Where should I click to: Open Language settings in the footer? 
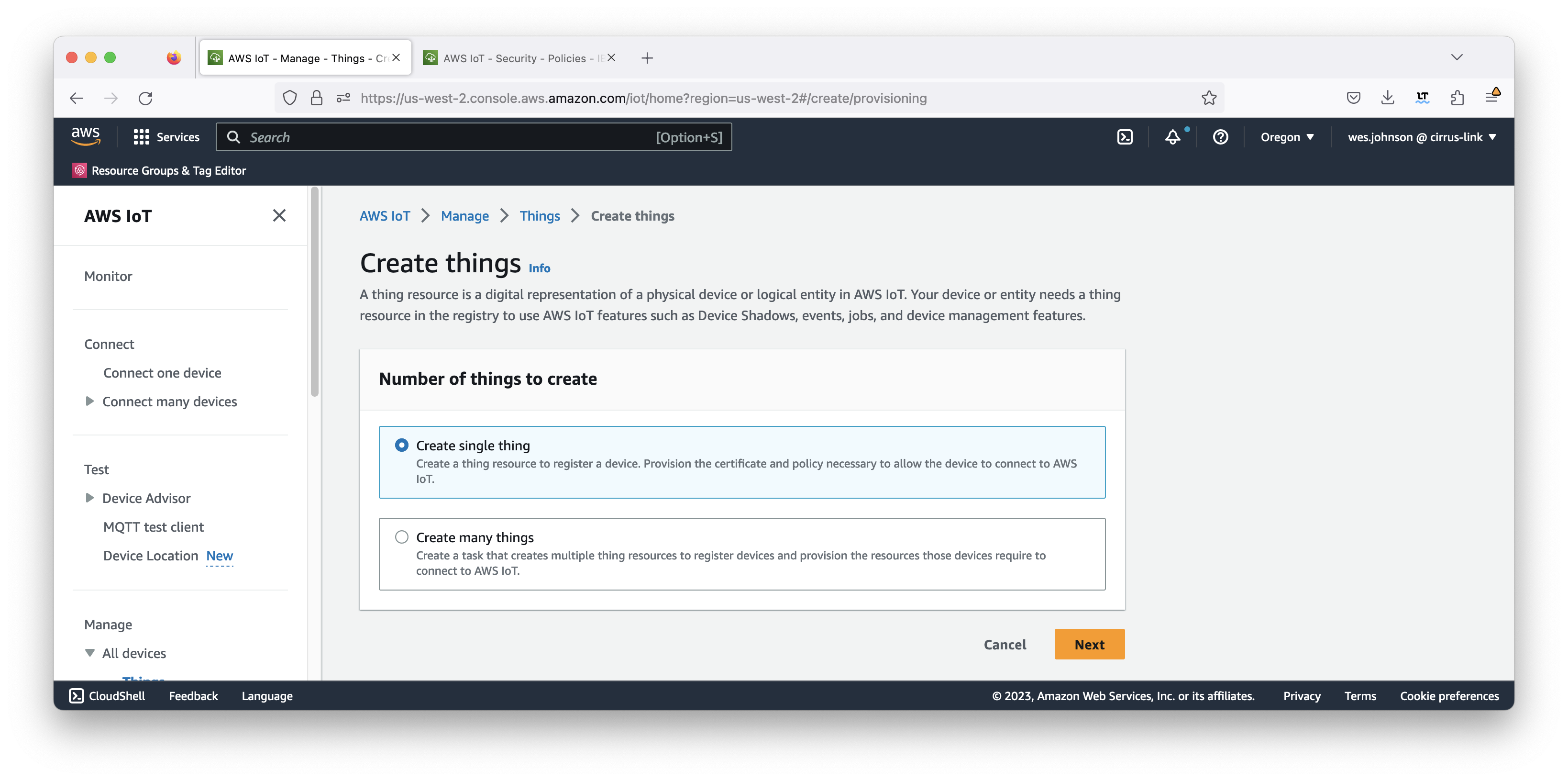[266, 696]
